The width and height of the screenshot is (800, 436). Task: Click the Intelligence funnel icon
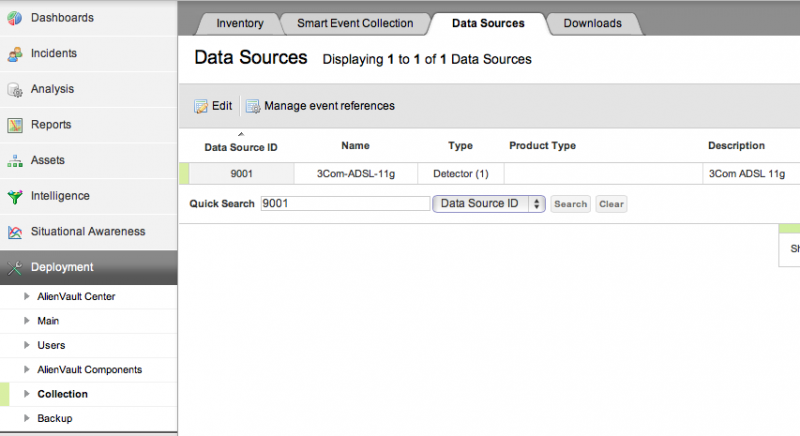[15, 197]
